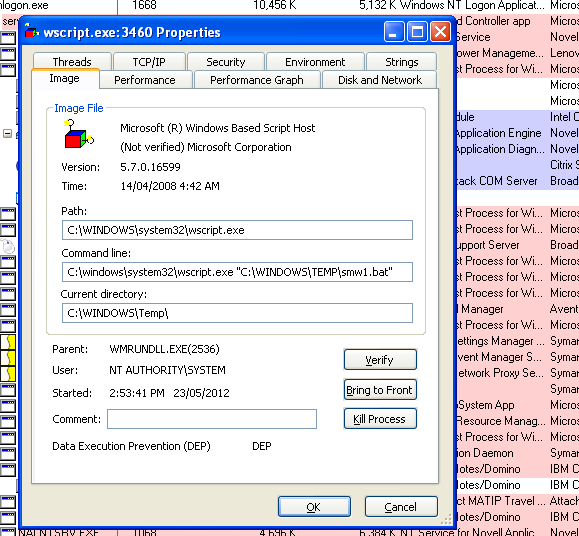
Task: Open the Performance tab
Action: point(145,80)
